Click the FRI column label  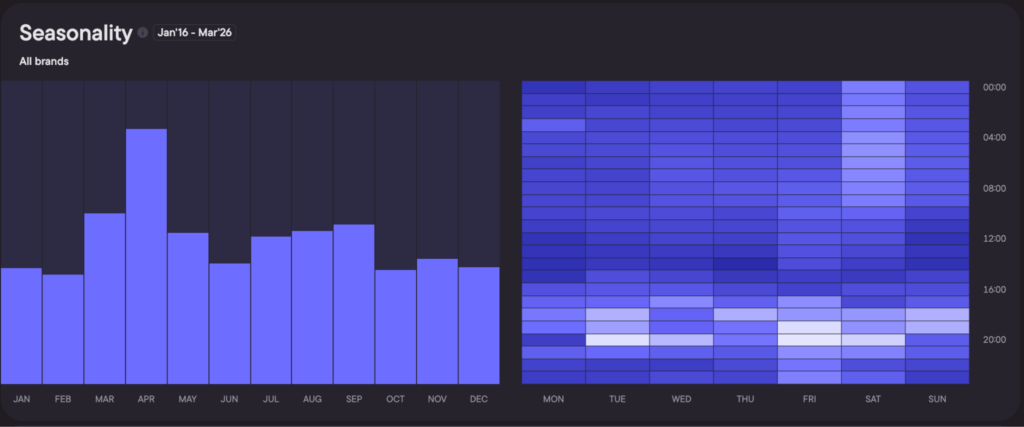[x=809, y=399]
